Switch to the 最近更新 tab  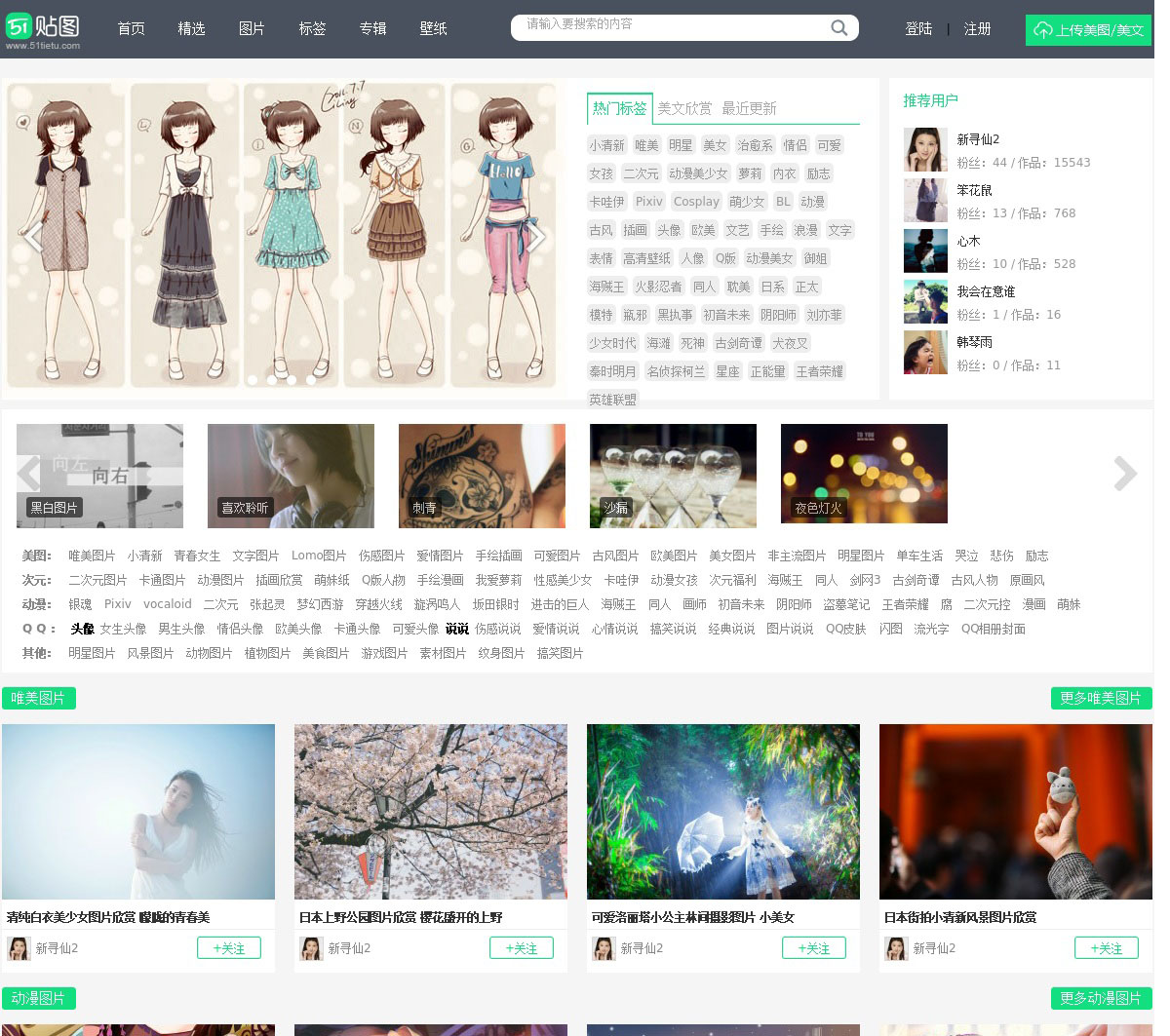coord(749,108)
